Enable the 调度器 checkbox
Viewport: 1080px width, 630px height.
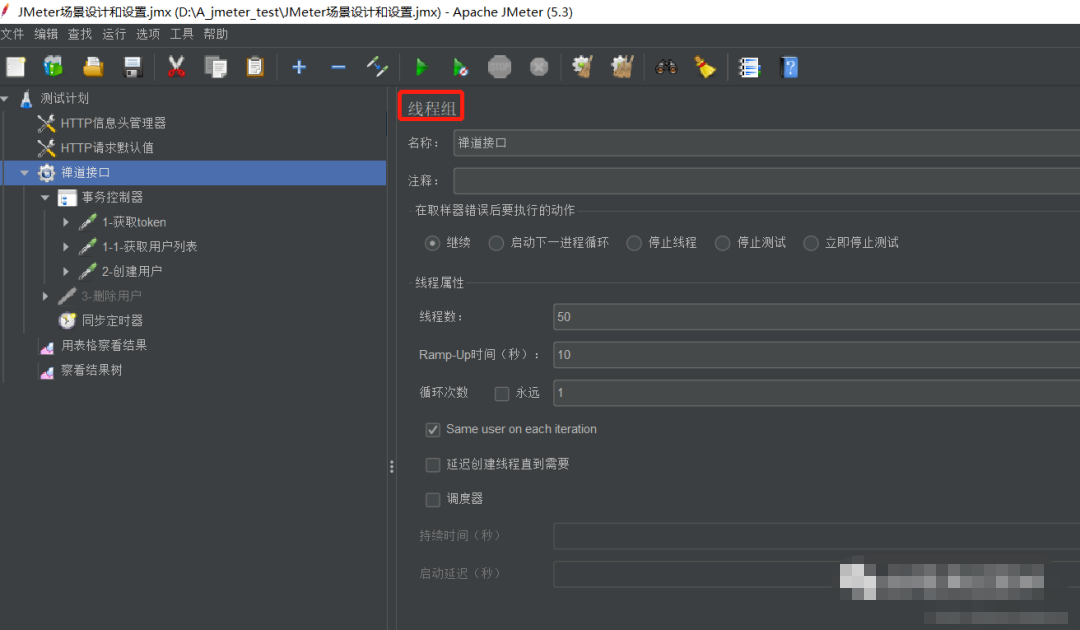coord(432,499)
